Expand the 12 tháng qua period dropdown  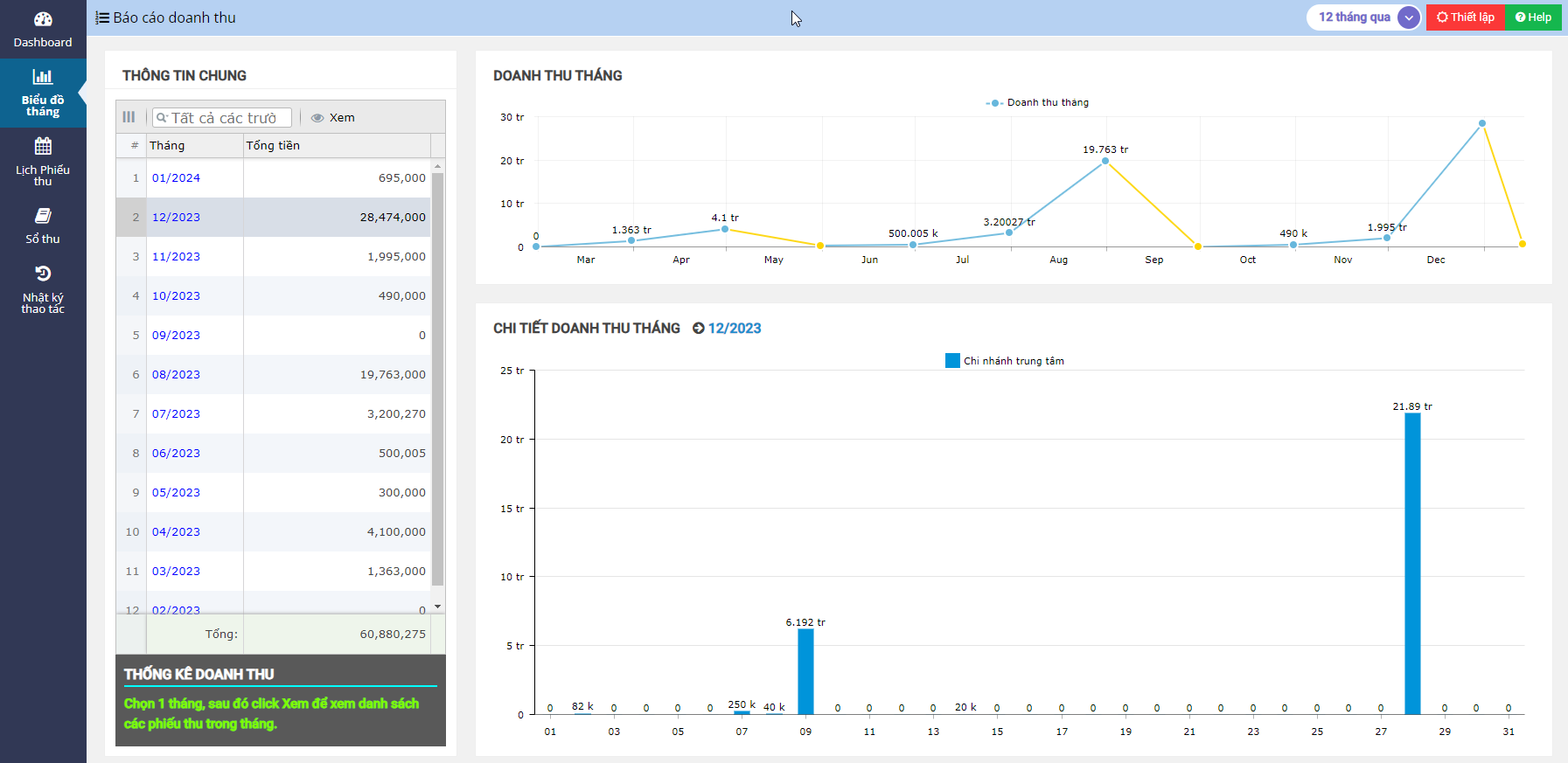click(1408, 17)
